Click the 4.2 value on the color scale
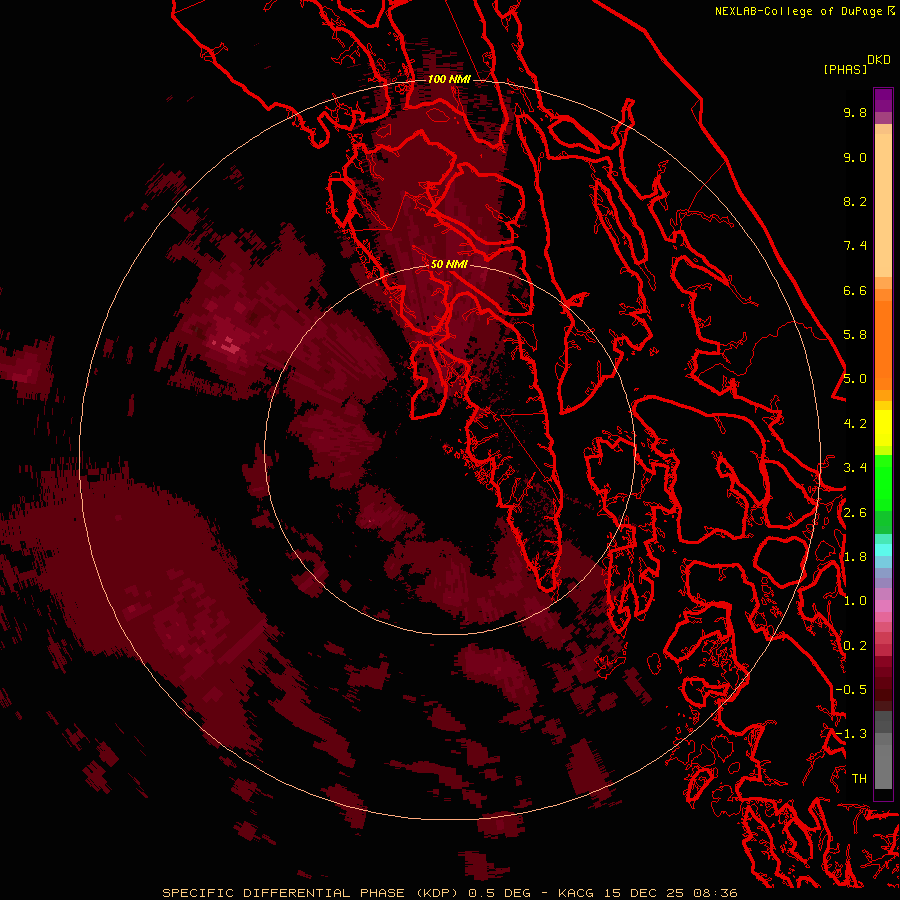This screenshot has width=900, height=900. click(x=855, y=424)
